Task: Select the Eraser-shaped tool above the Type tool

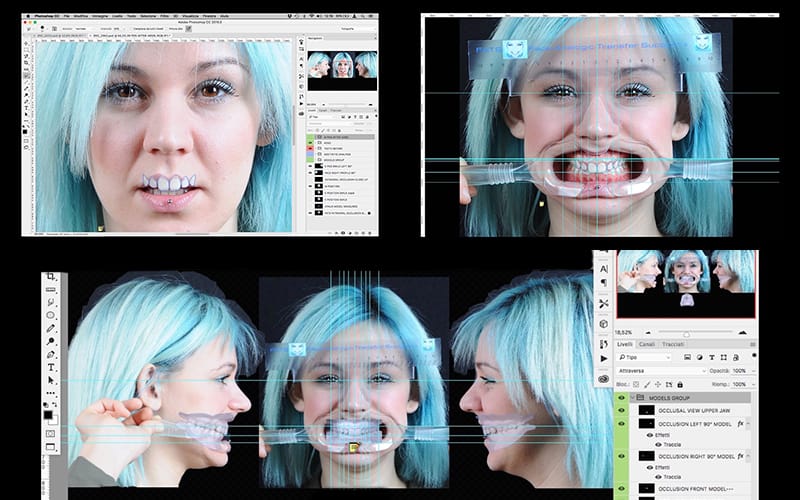Action: point(51,355)
